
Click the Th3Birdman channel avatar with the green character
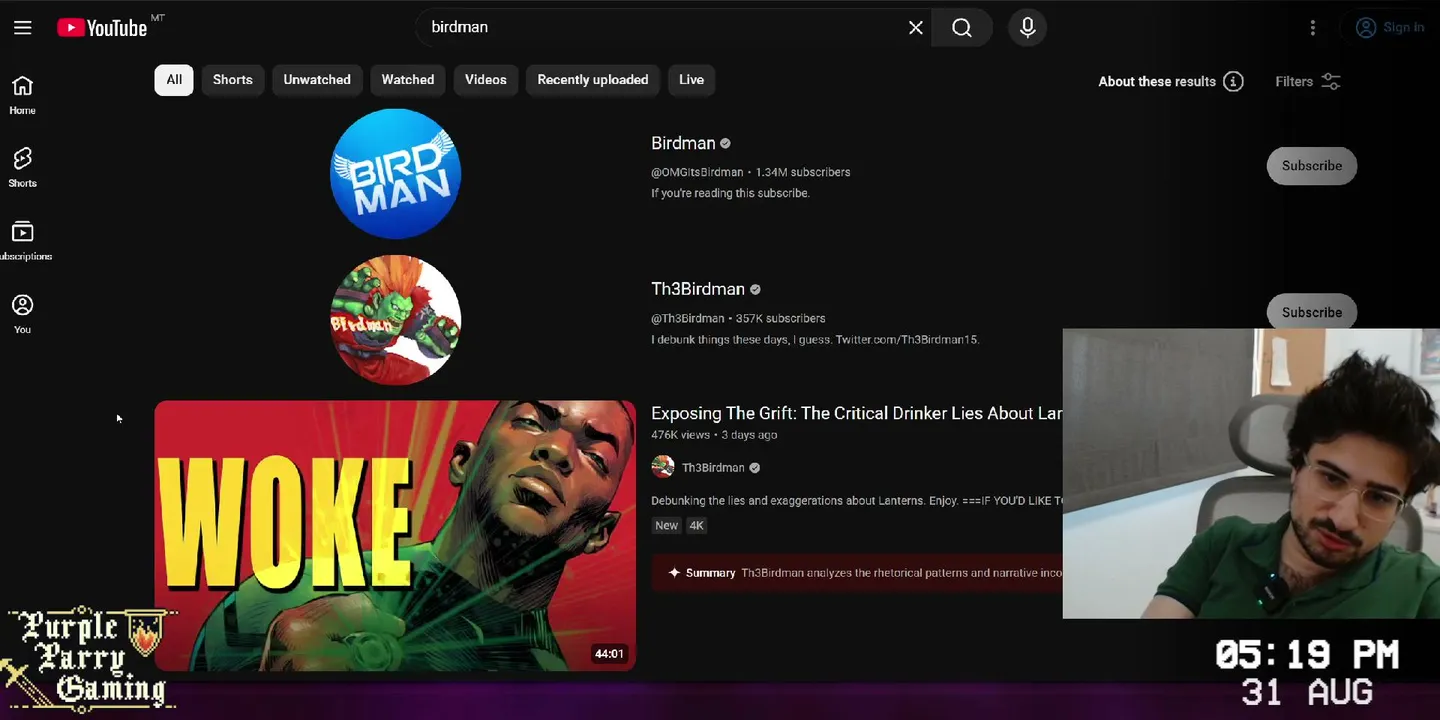[x=395, y=320]
